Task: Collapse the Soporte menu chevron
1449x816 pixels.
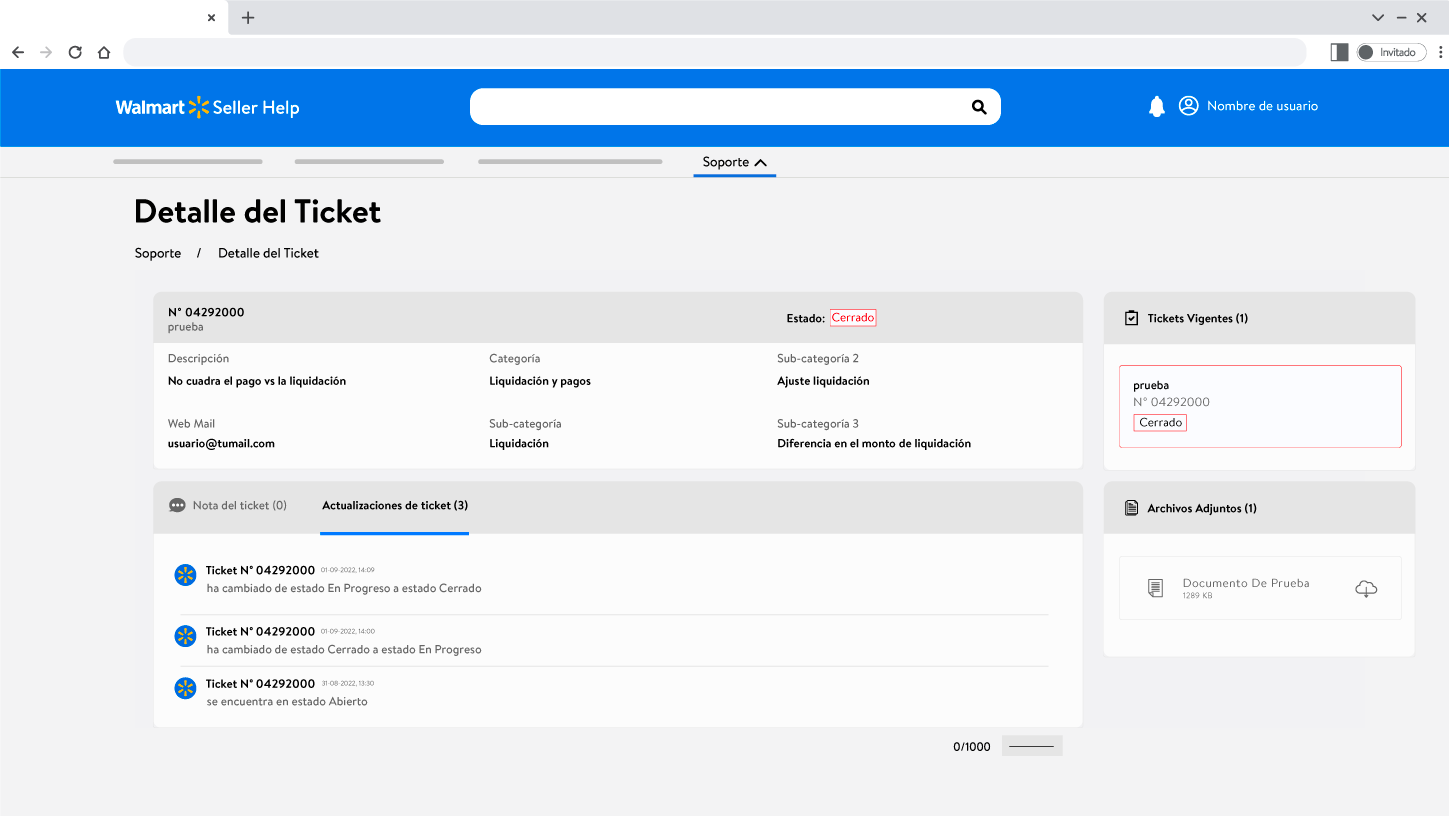Action: pyautogui.click(x=761, y=162)
